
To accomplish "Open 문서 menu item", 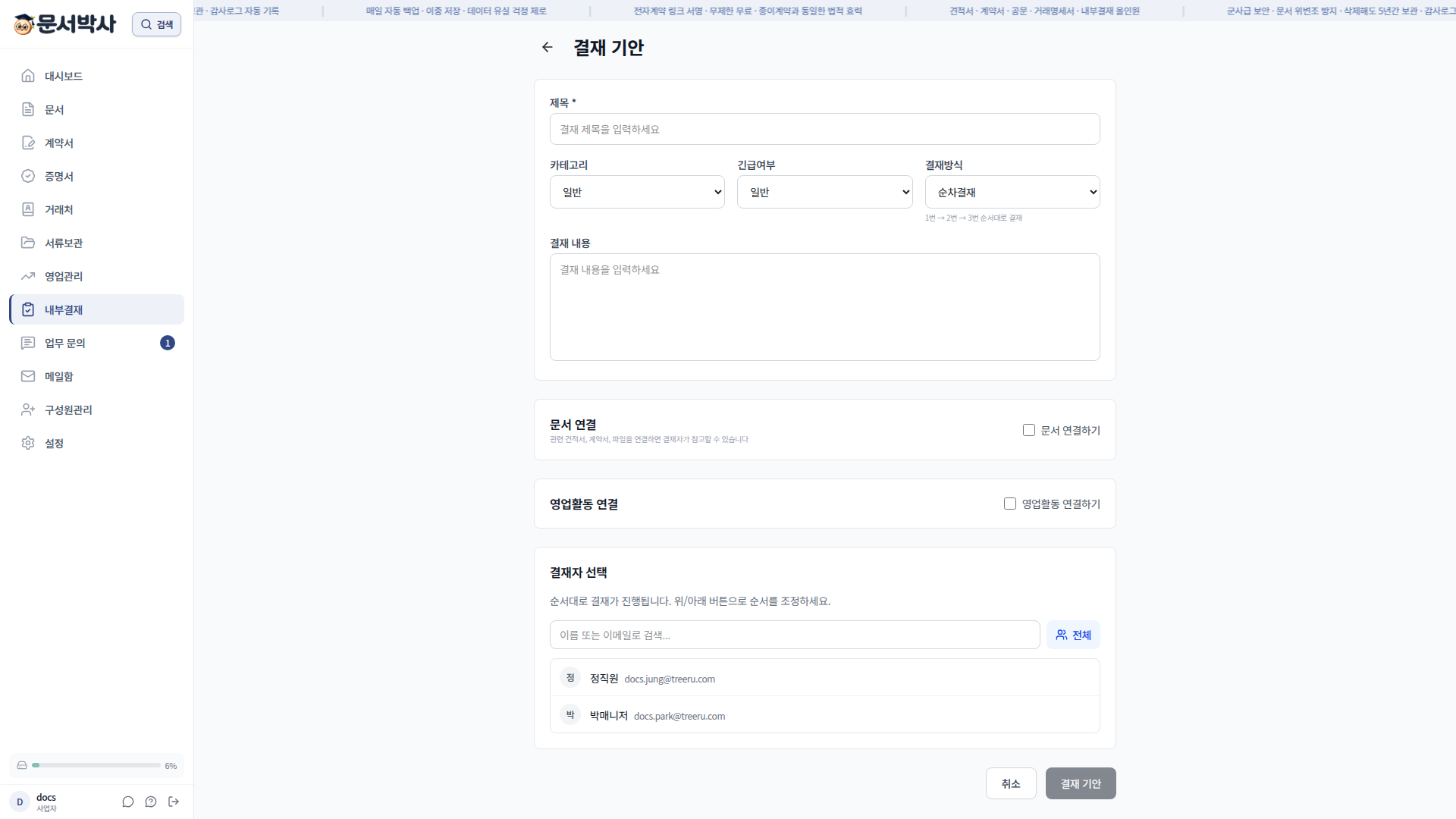I will point(97,109).
